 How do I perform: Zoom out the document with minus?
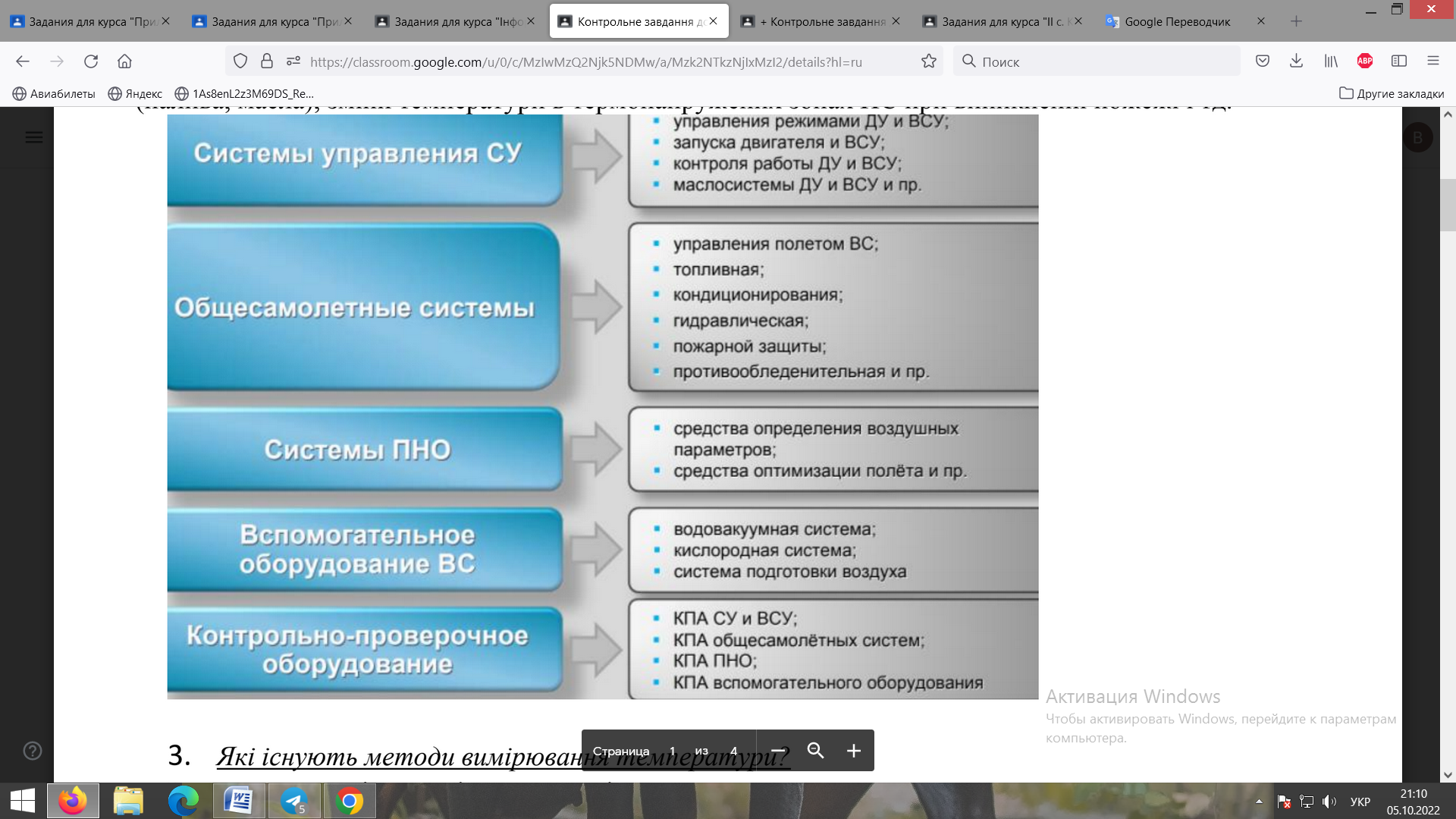point(778,751)
